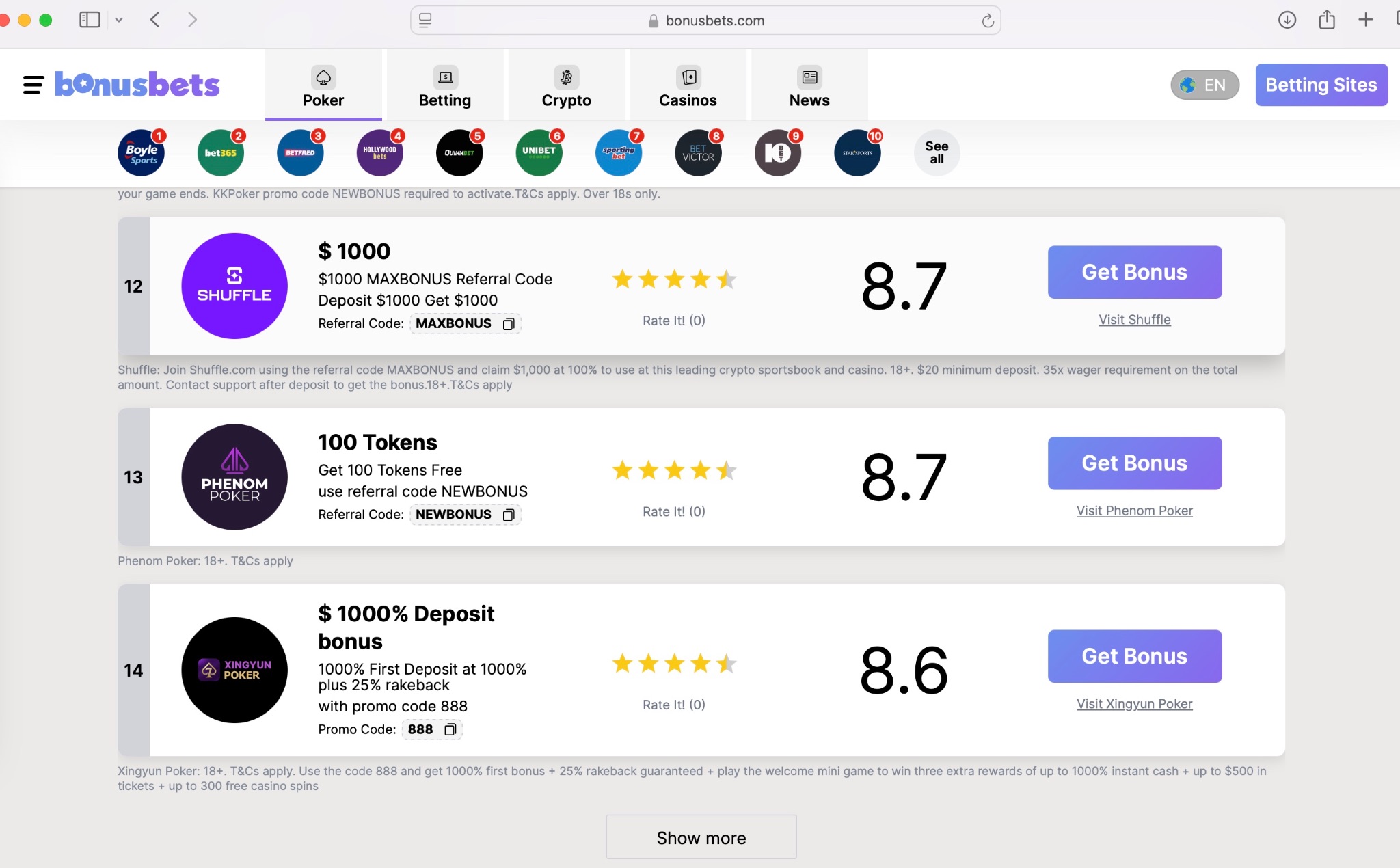The height and width of the screenshot is (868, 1400).
Task: Toggle the Safari sidebar
Action: coord(90,20)
